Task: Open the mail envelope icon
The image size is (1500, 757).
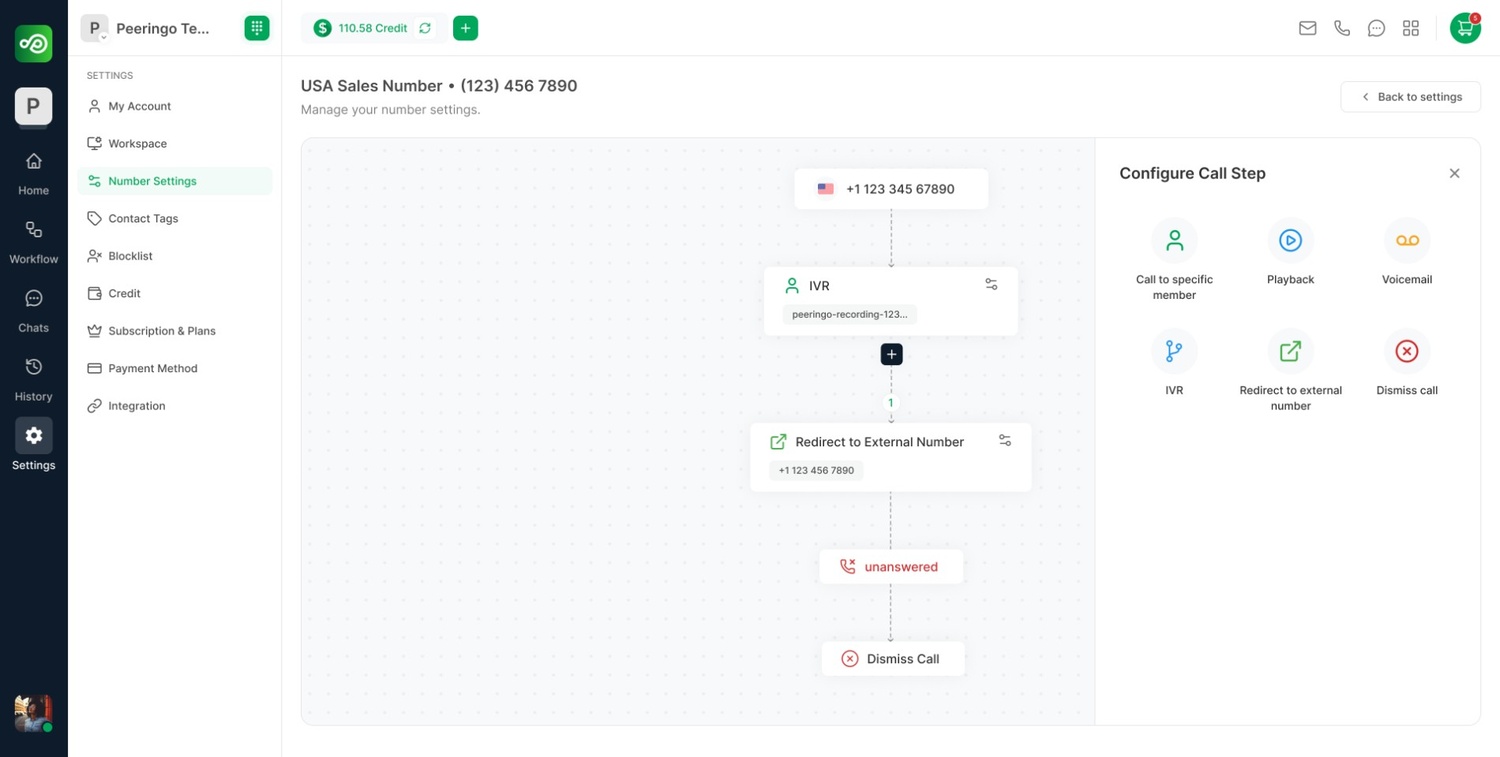Action: point(1307,28)
